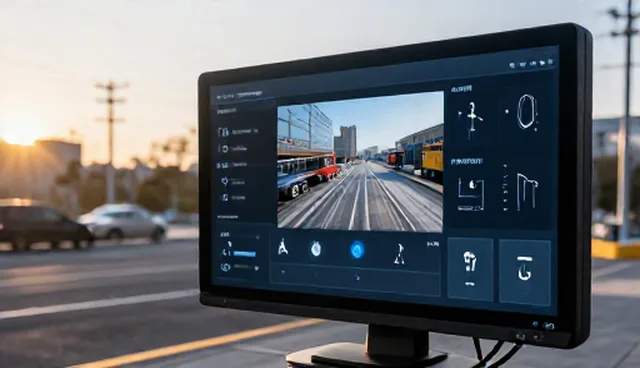Select the glowing bright blue circle icon
Image resolution: width=640 pixels, height=368 pixels.
pyautogui.click(x=357, y=249)
